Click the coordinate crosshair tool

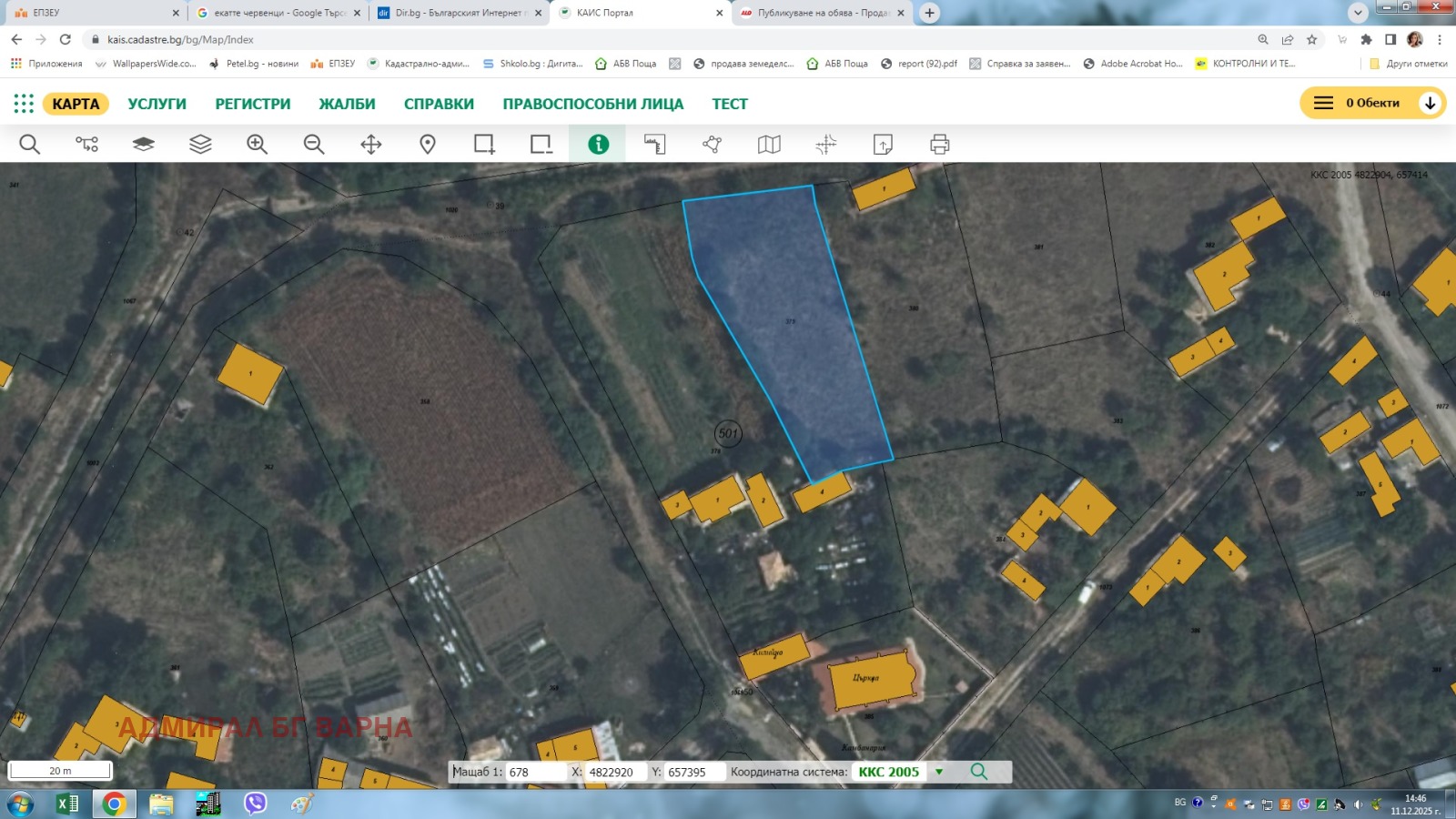(826, 143)
